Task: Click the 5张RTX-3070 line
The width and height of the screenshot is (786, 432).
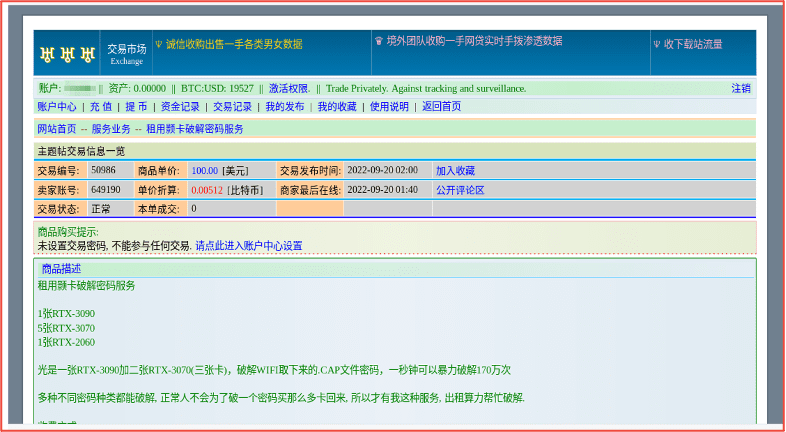Action: (66, 328)
